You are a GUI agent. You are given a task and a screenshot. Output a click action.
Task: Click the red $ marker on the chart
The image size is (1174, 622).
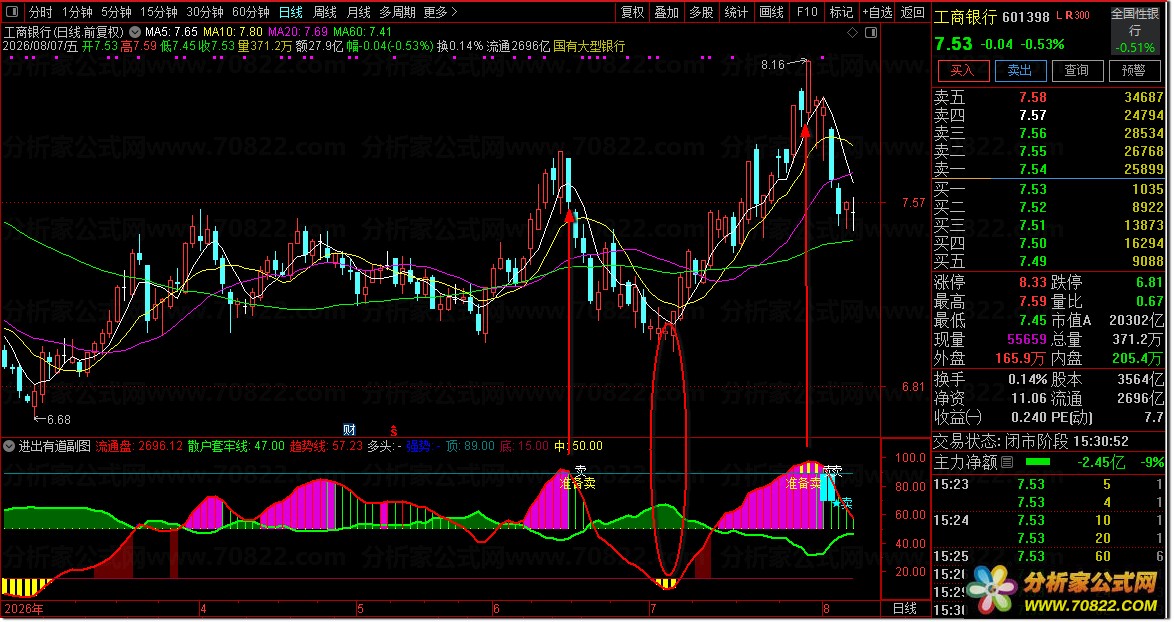(393, 430)
